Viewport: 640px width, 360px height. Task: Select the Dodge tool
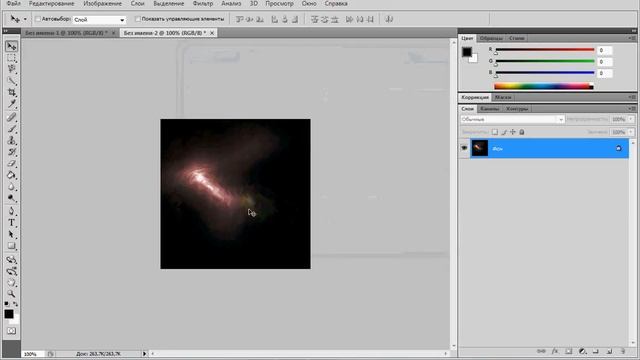click(11, 198)
